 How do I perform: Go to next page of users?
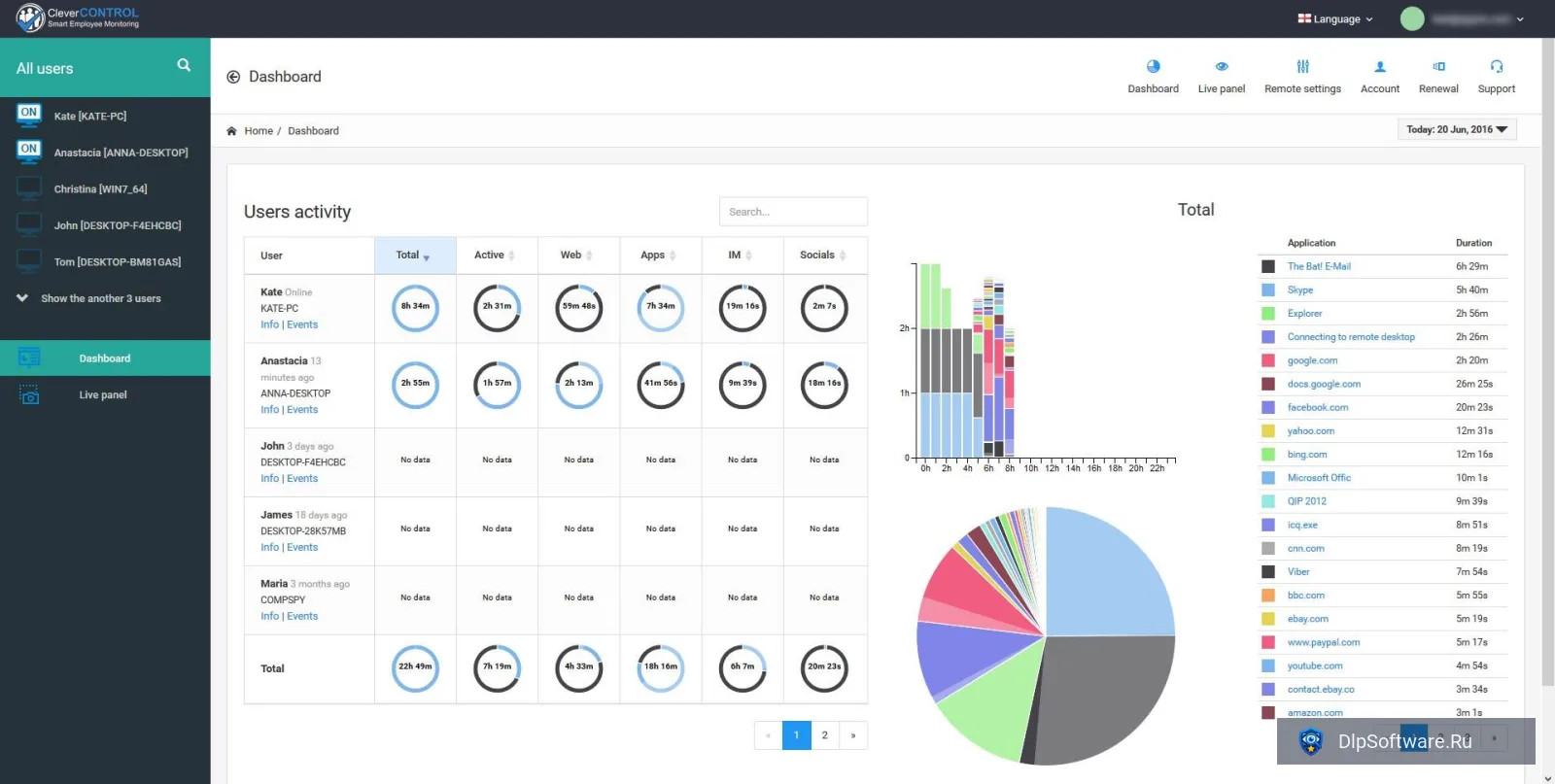(x=853, y=735)
